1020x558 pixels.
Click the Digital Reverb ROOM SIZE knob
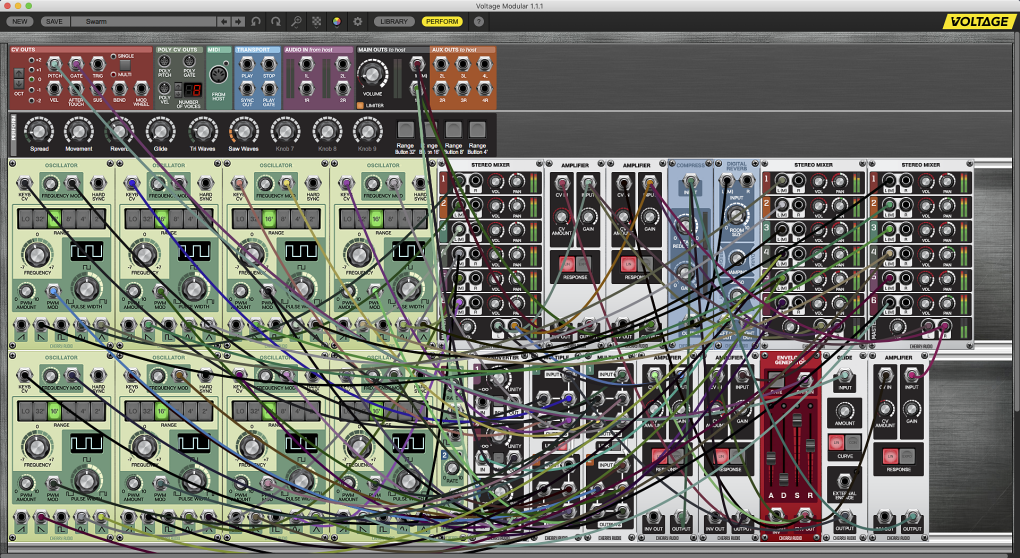point(736,214)
